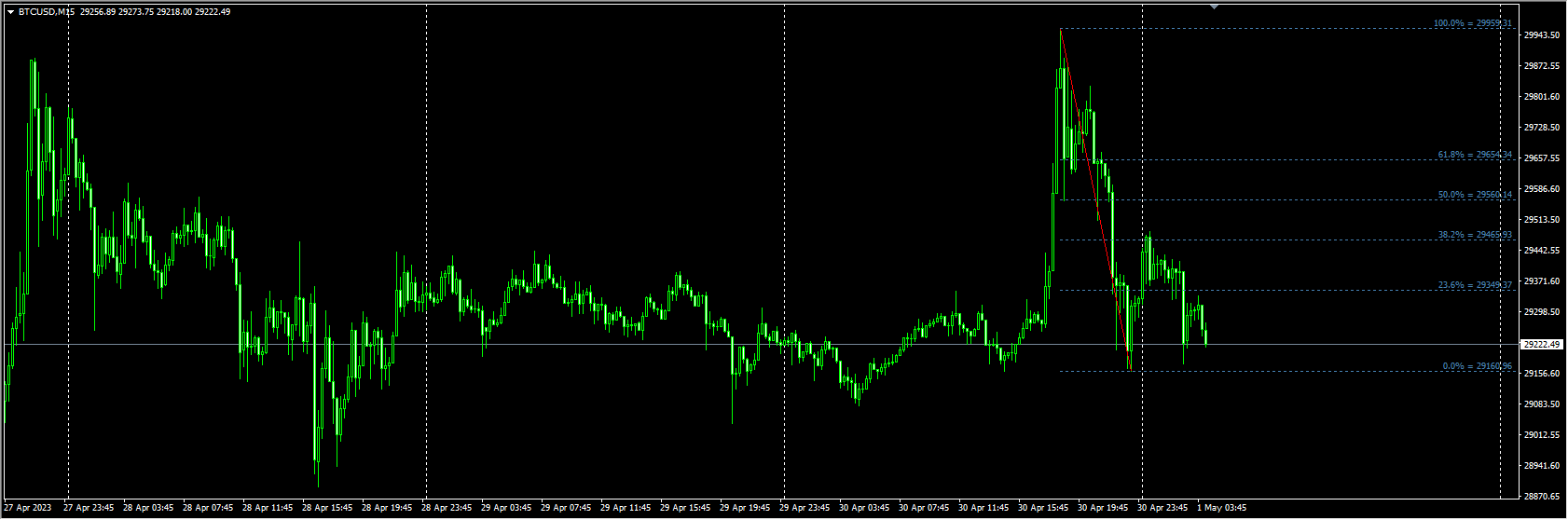Click the BTCUSD chart title dropdown triangle
This screenshot has height=520, width=1568.
point(10,12)
